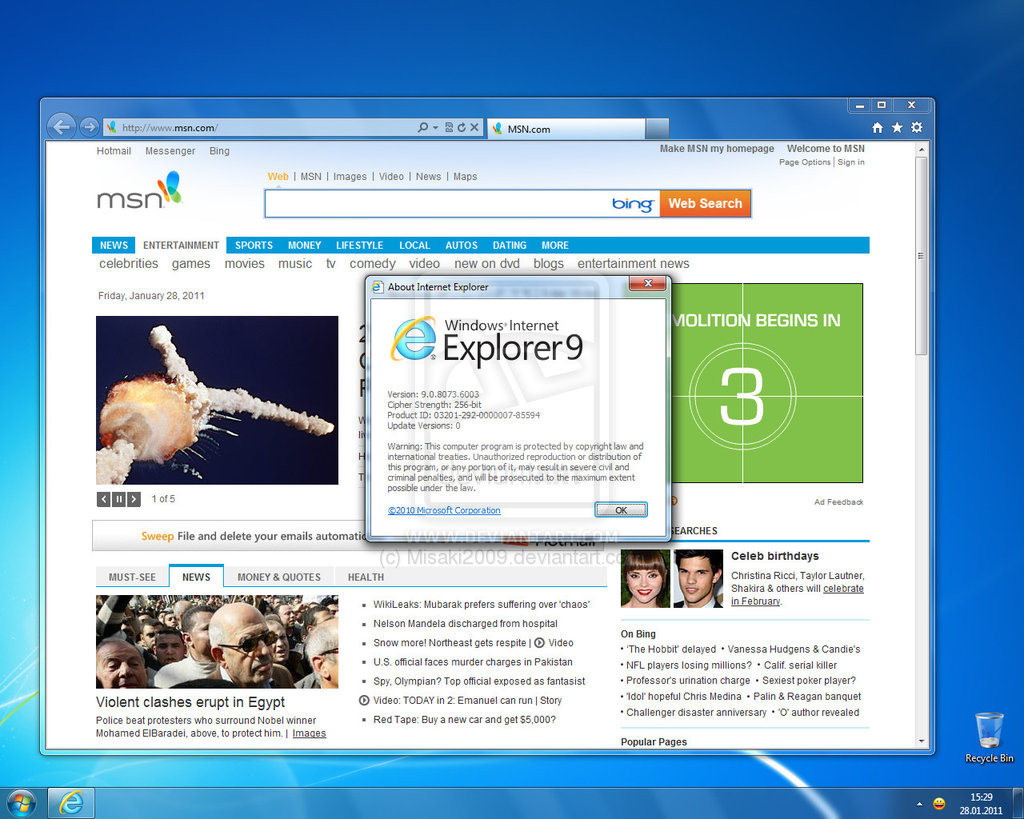Open the Hotmail link at the top

pos(114,151)
